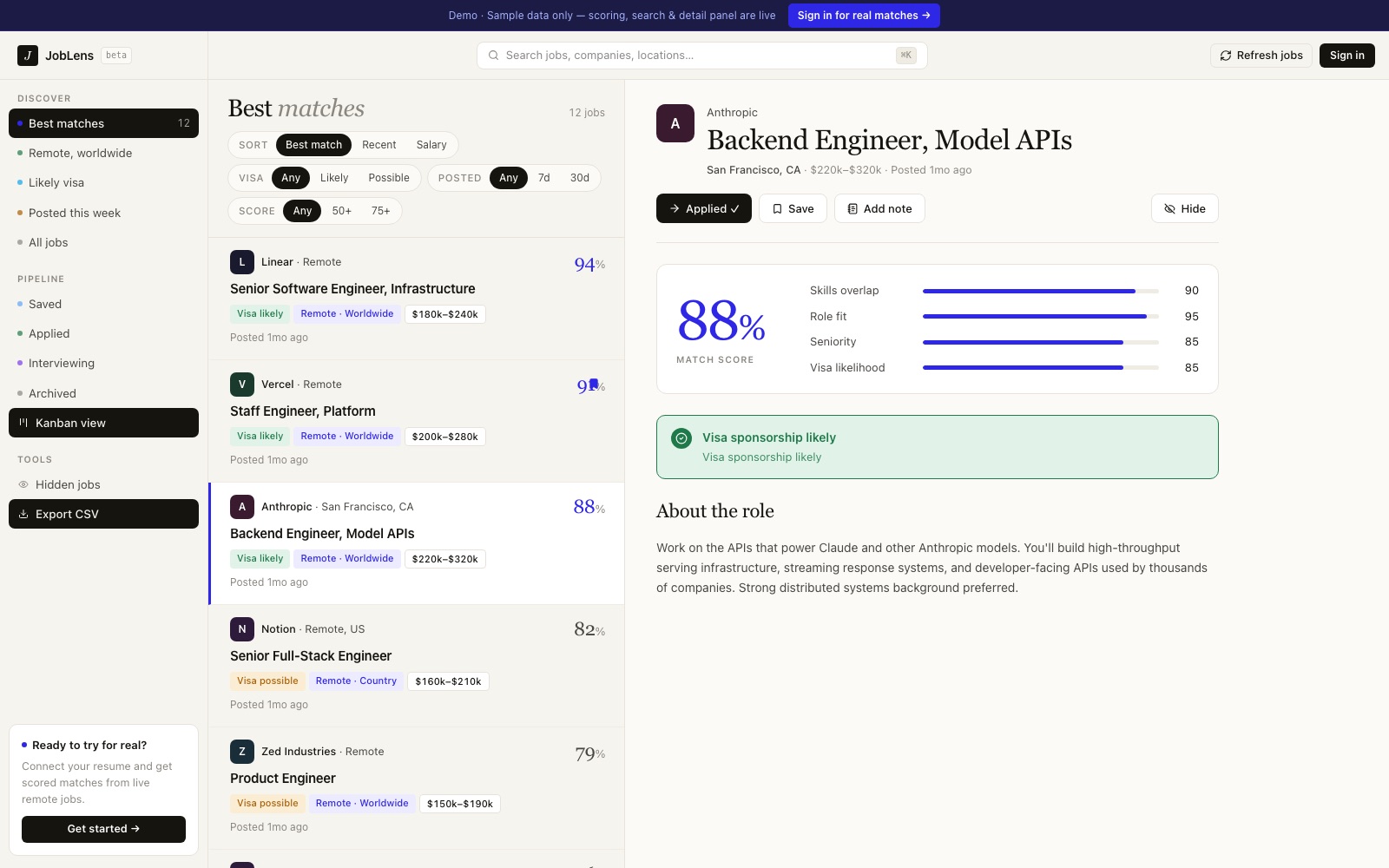Click the Zed Industries company logo
Screen dimensions: 1389x868
[x=242, y=752]
